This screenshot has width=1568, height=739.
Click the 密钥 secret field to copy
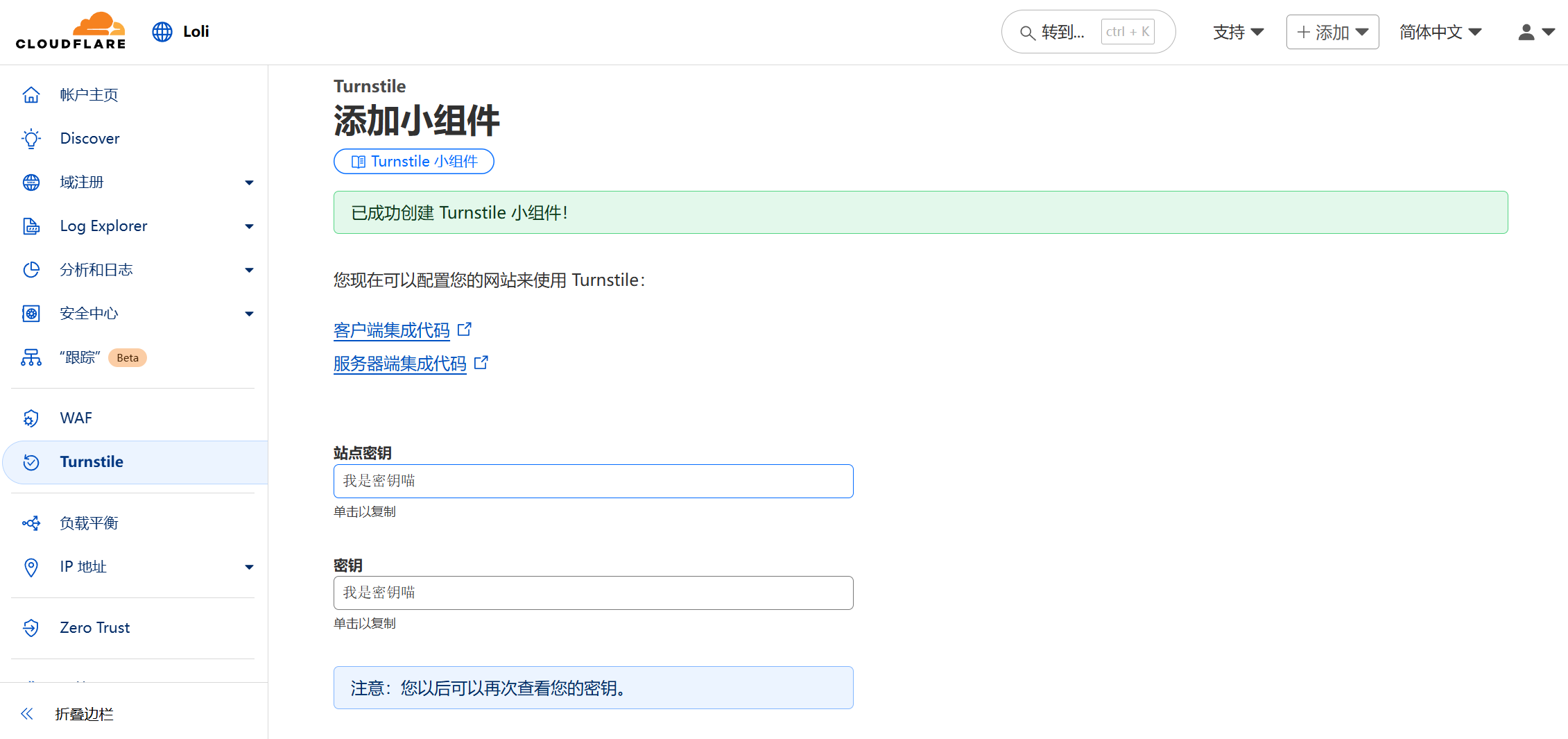(594, 593)
